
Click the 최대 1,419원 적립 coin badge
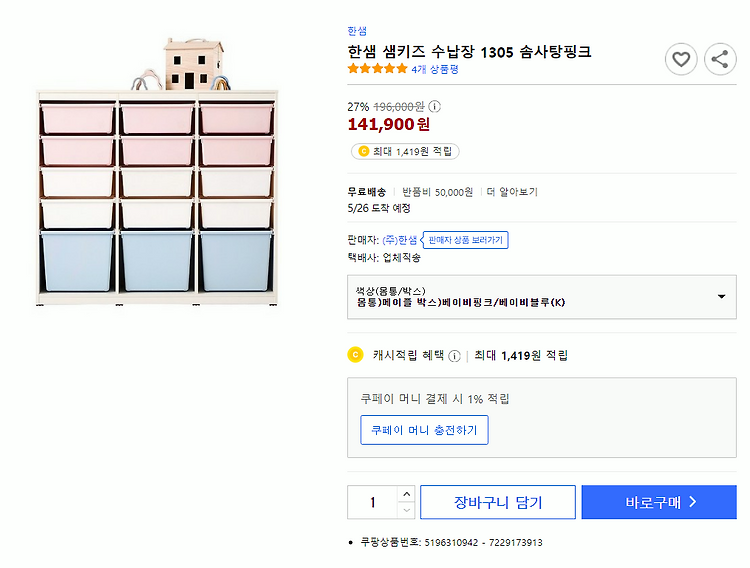(x=405, y=151)
